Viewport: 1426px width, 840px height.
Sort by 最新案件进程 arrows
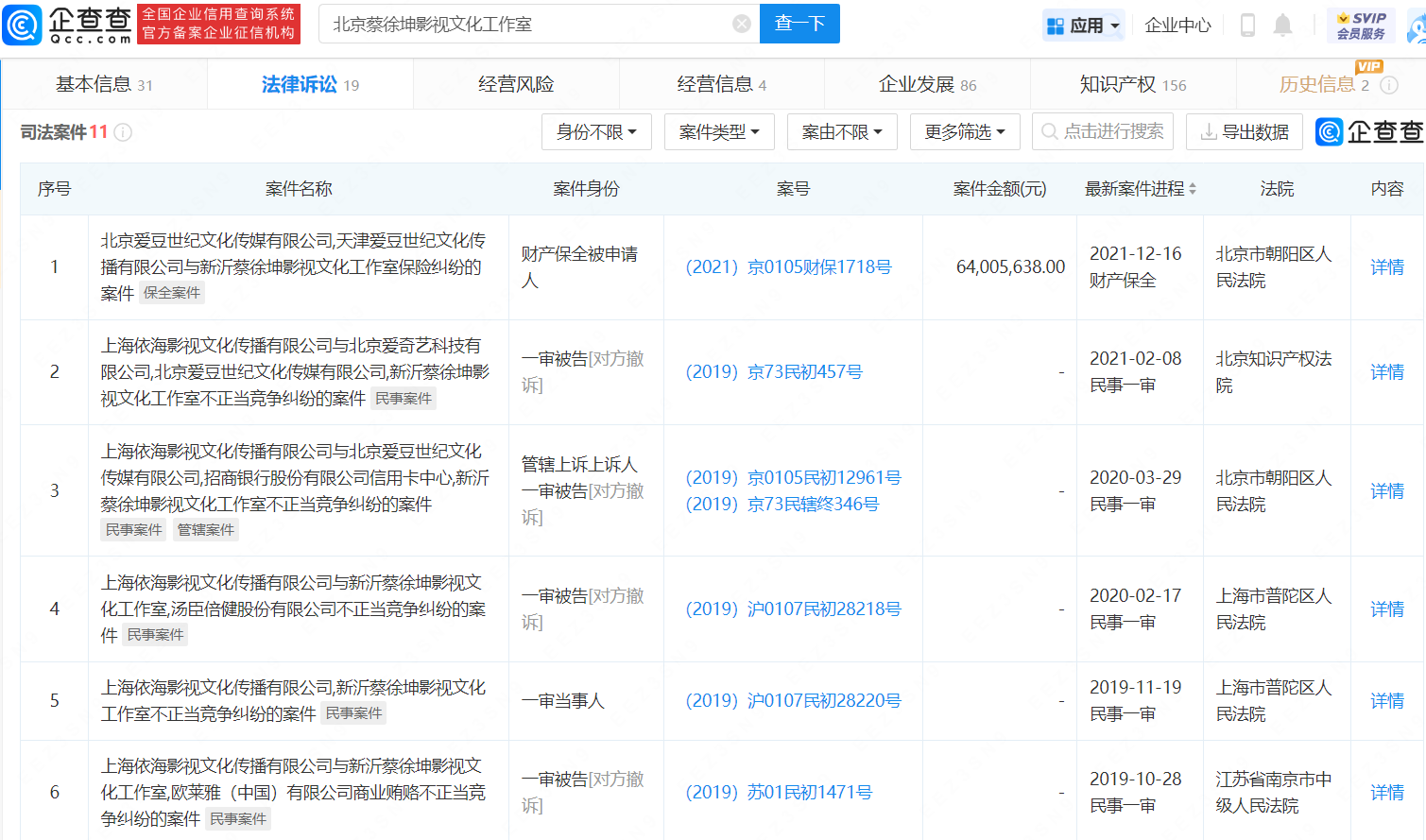pos(1193,189)
